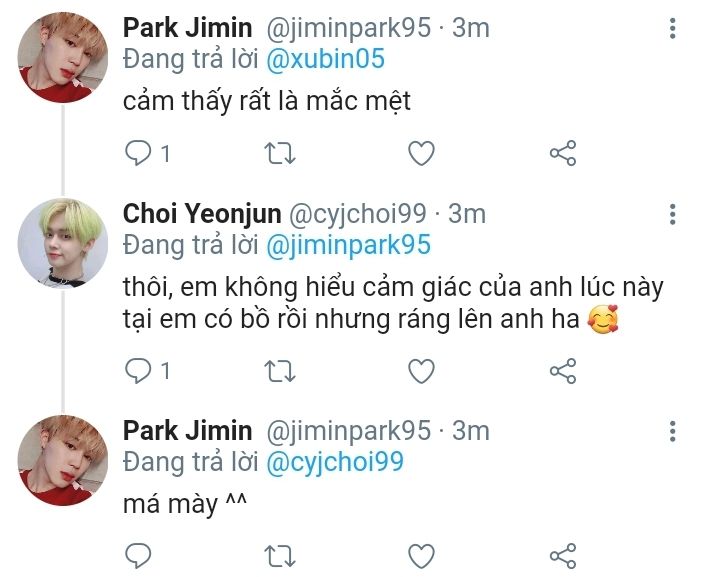Like the tweet 'cảm thấy rất là mắc mệt'

(422, 153)
